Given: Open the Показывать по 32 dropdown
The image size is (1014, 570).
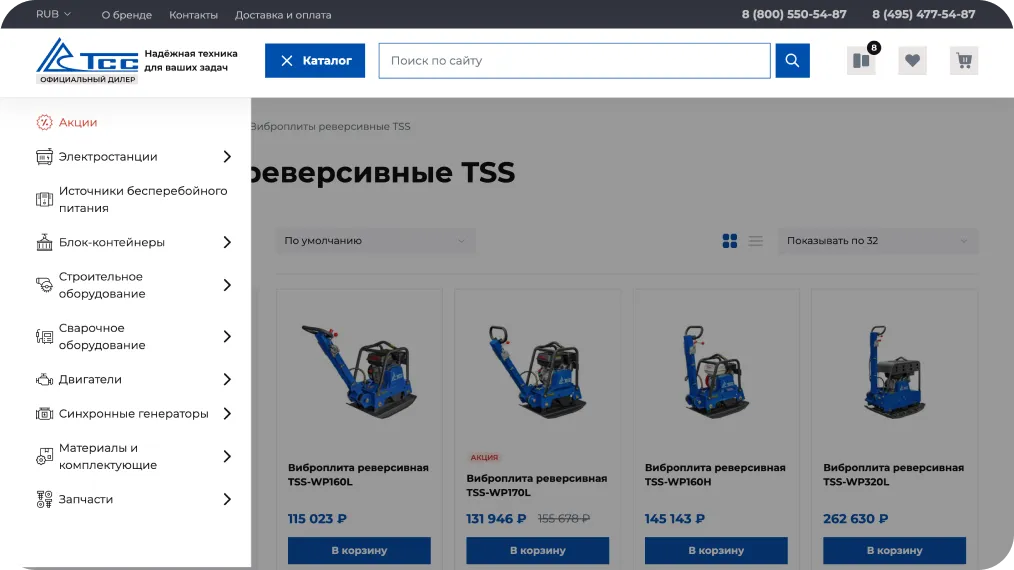Looking at the screenshot, I should coord(878,241).
